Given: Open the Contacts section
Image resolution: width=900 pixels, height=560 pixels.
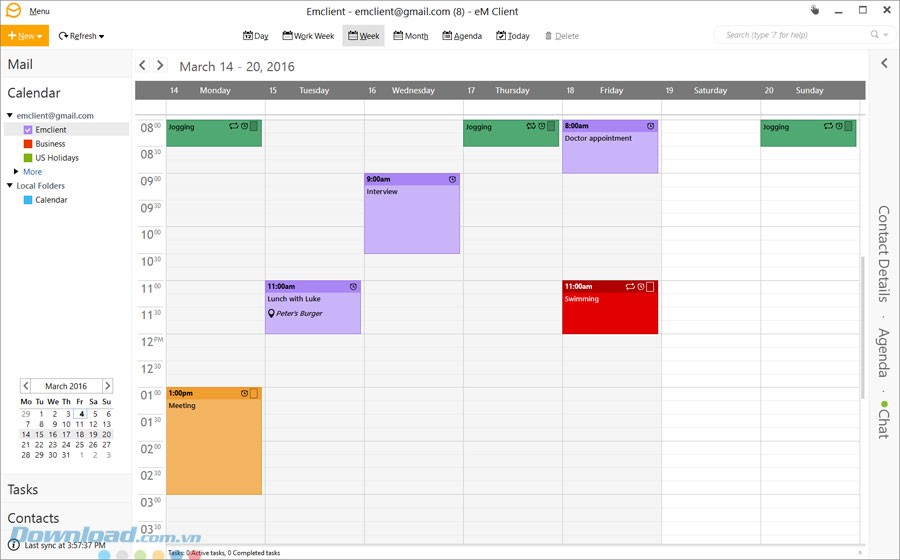Looking at the screenshot, I should (33, 518).
